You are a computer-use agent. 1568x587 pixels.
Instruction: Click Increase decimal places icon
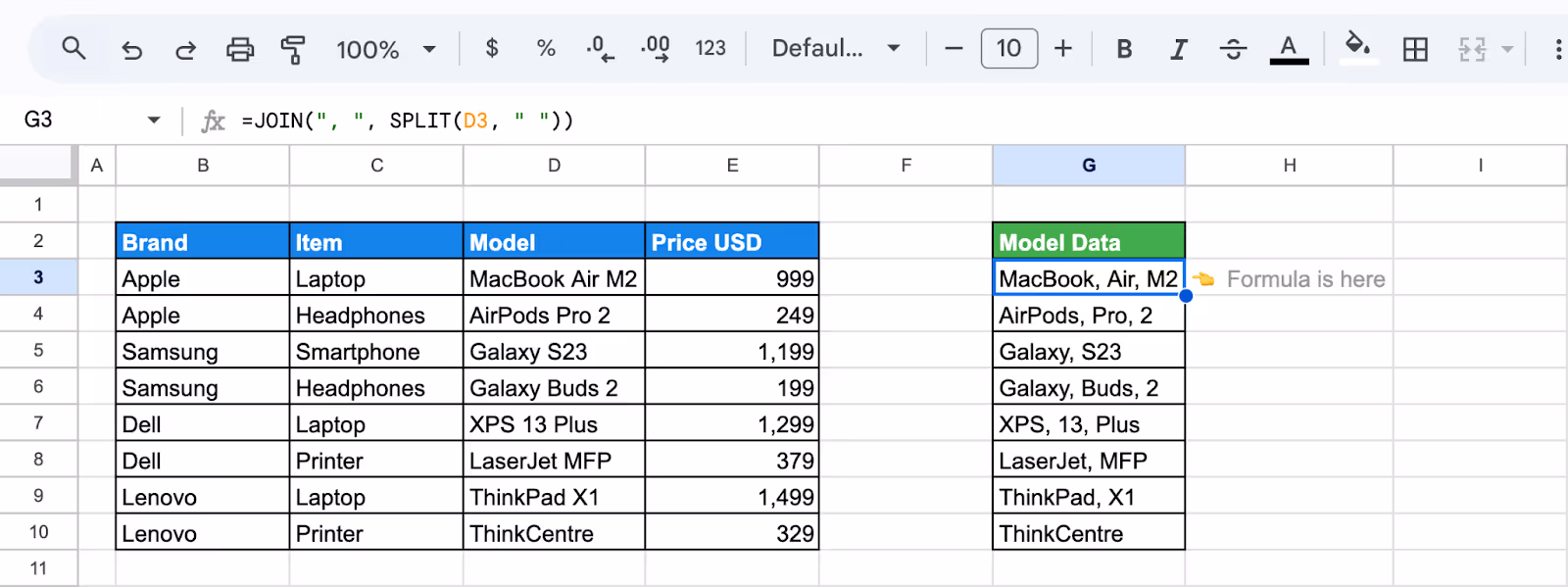pyautogui.click(x=656, y=49)
